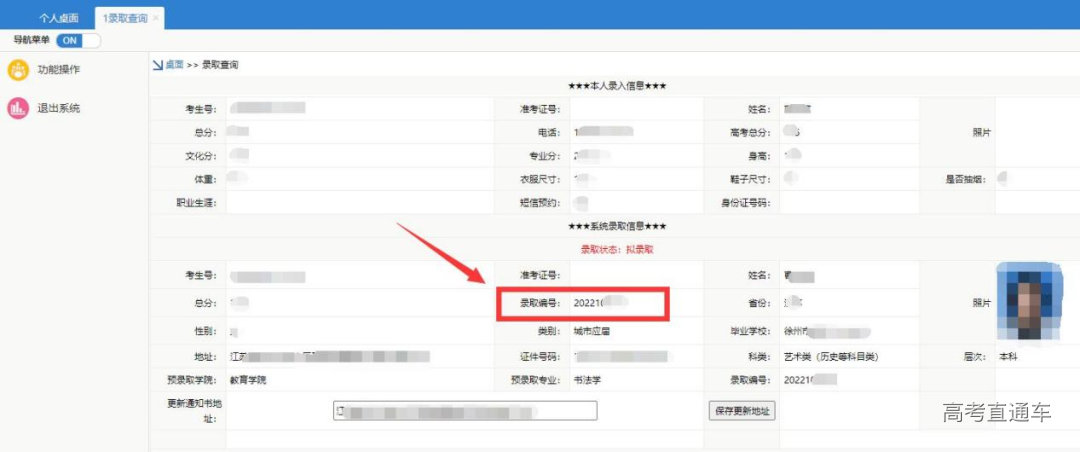Select the 书法学 pre-admission major value
The height and width of the screenshot is (452, 1080).
588,380
